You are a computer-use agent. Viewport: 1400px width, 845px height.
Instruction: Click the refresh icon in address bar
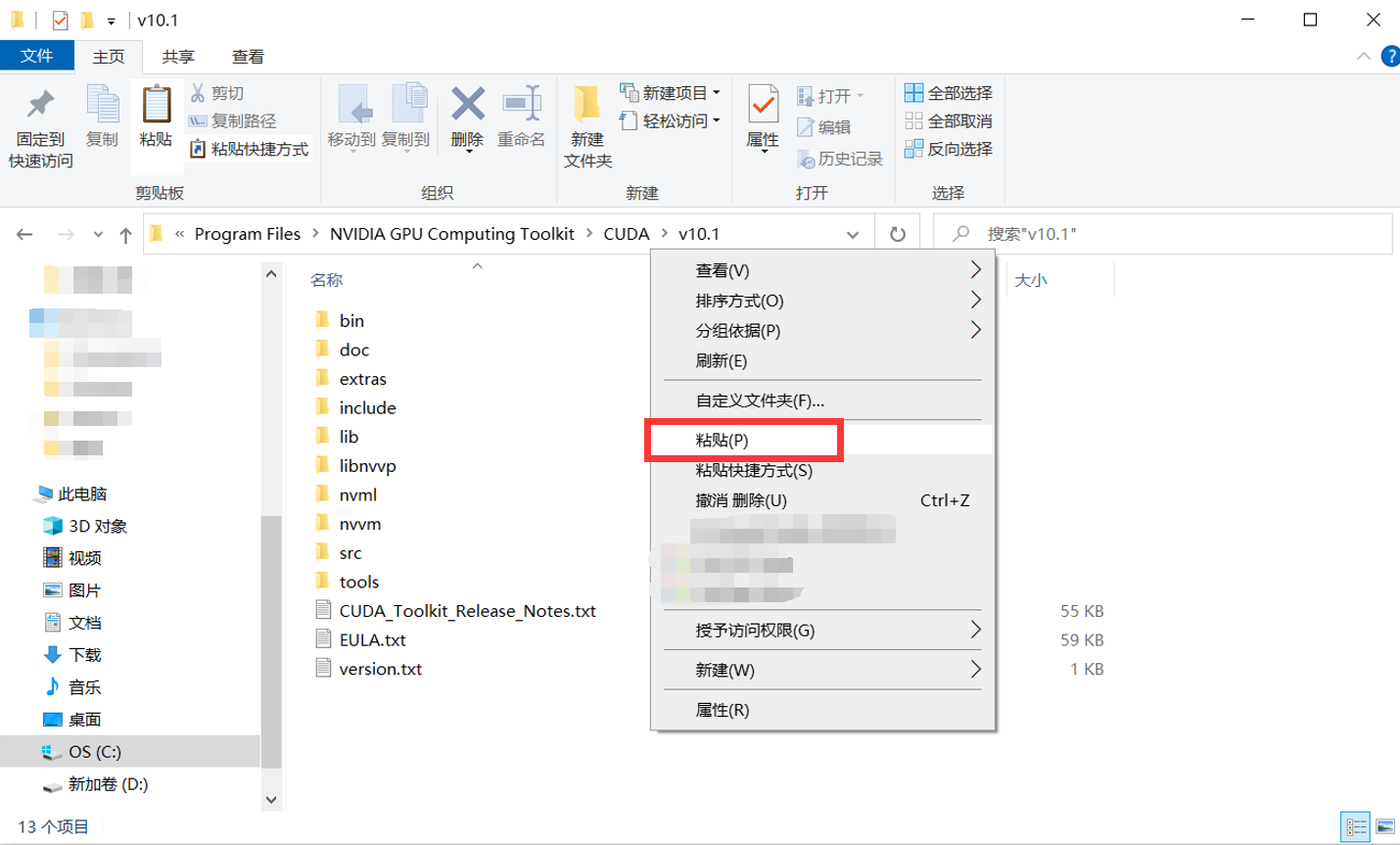pos(897,233)
